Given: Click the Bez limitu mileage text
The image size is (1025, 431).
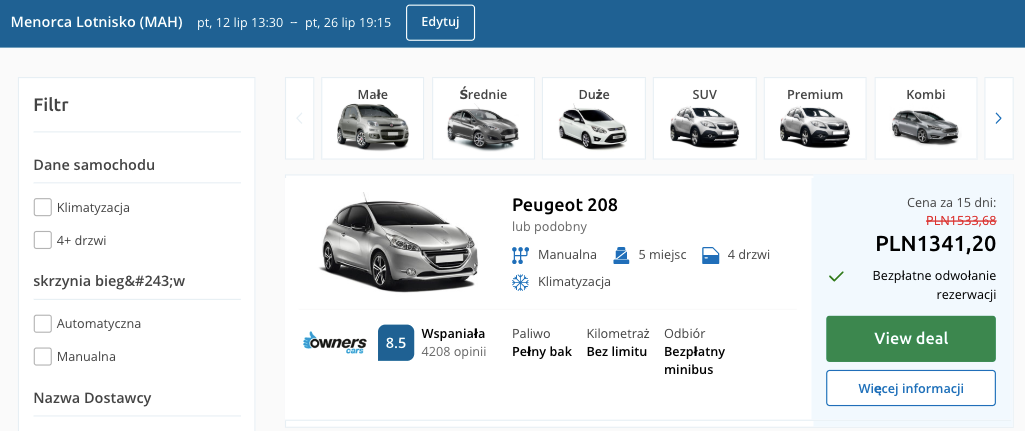Looking at the screenshot, I should 616,352.
